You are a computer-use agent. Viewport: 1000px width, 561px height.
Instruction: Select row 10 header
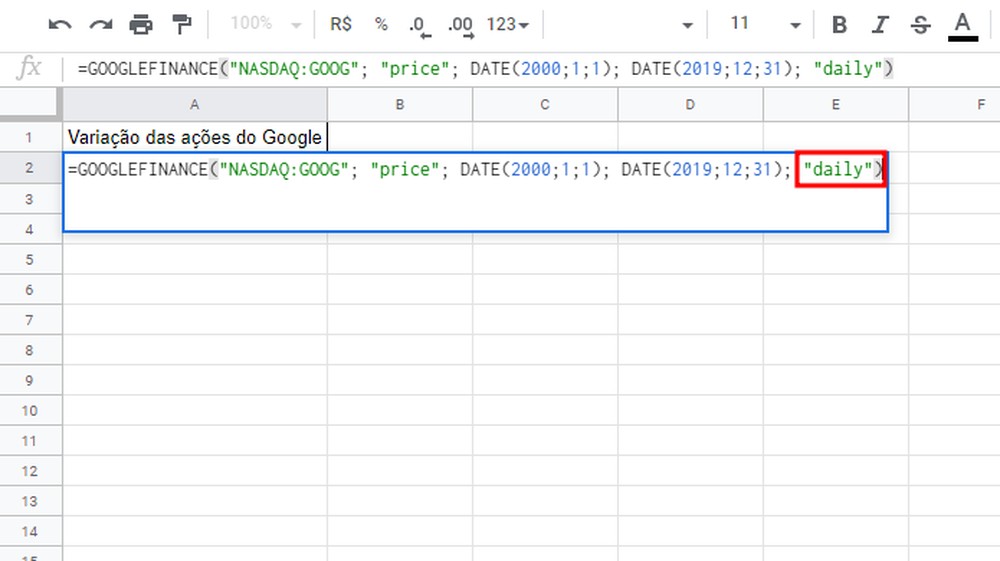29,411
